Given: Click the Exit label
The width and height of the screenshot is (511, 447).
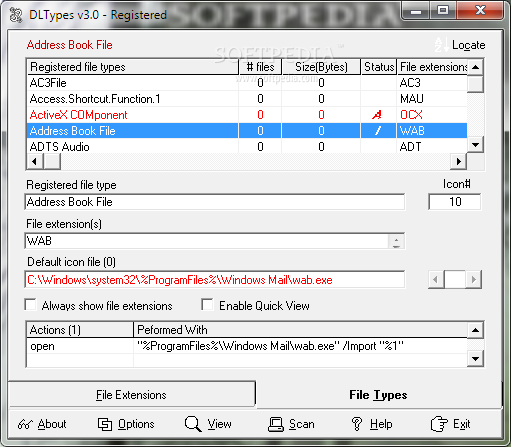Looking at the screenshot, I should point(461,424).
